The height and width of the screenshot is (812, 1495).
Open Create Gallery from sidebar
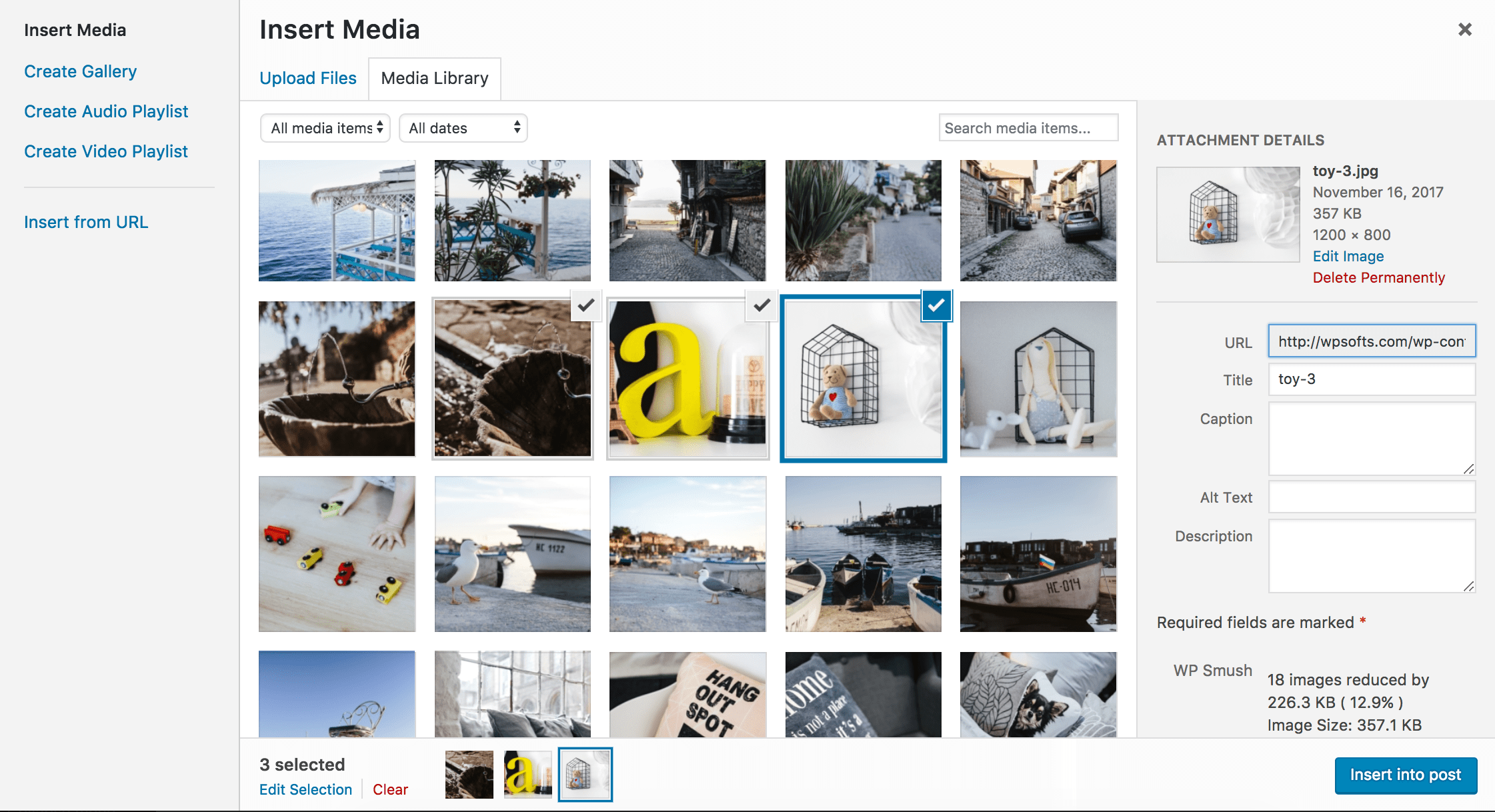coord(80,71)
